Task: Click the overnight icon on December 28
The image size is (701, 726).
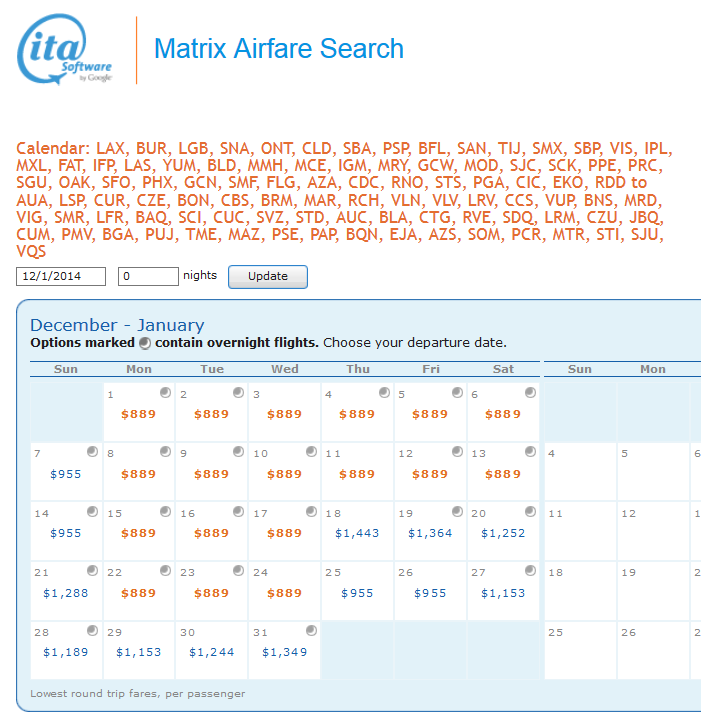Action: pos(92,631)
